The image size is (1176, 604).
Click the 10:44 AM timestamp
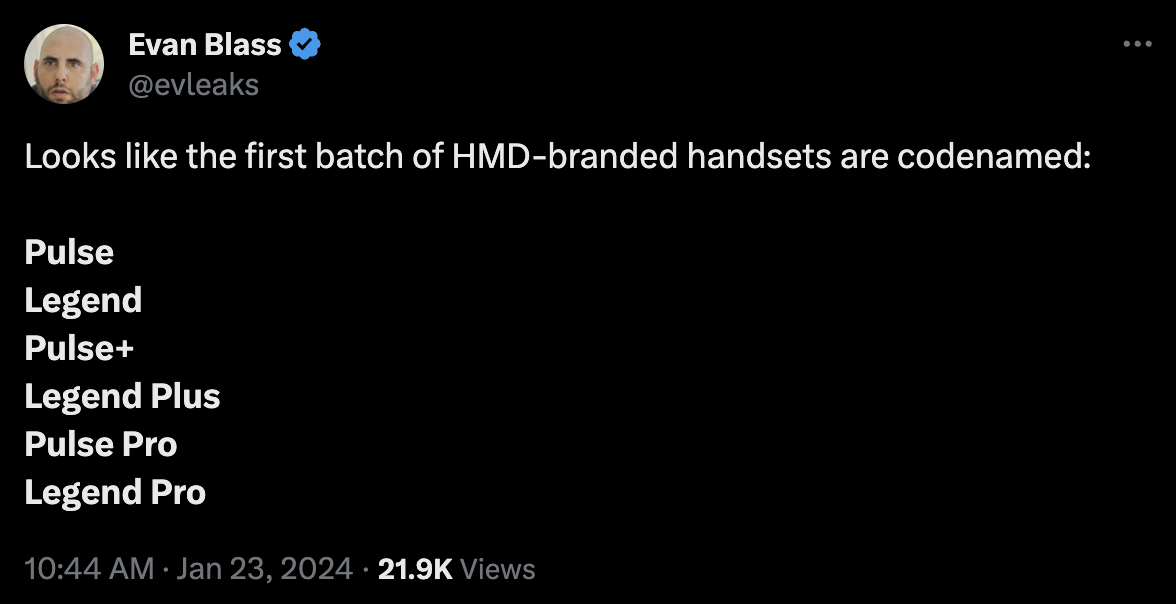pyautogui.click(x=89, y=569)
